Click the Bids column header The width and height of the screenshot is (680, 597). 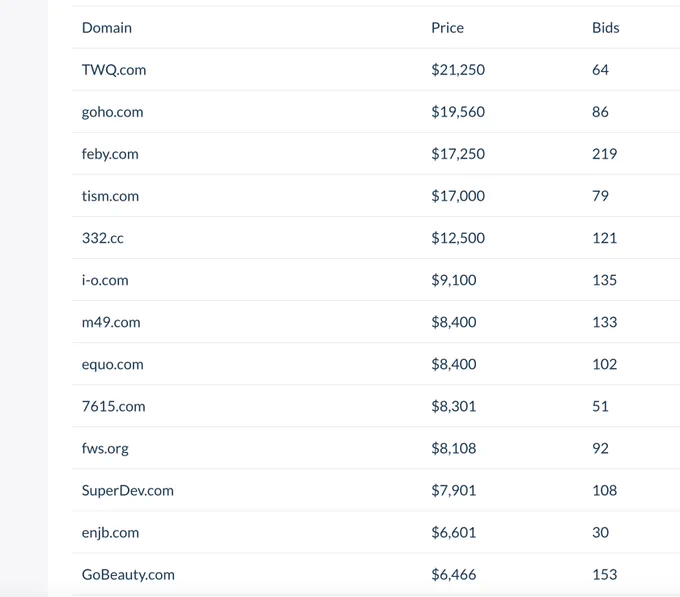coord(605,28)
